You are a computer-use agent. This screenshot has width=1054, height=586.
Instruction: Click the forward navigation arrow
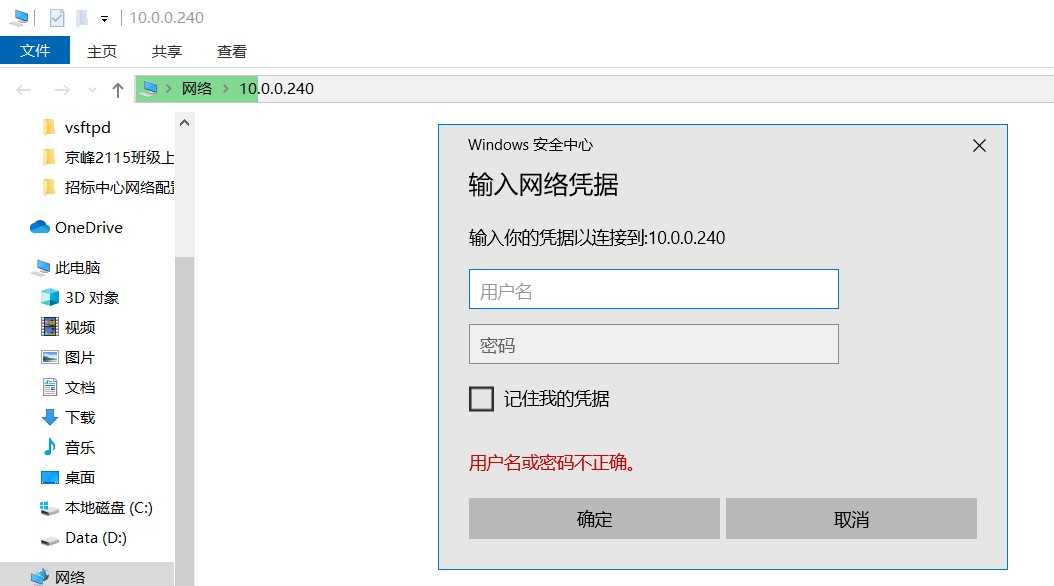point(62,89)
